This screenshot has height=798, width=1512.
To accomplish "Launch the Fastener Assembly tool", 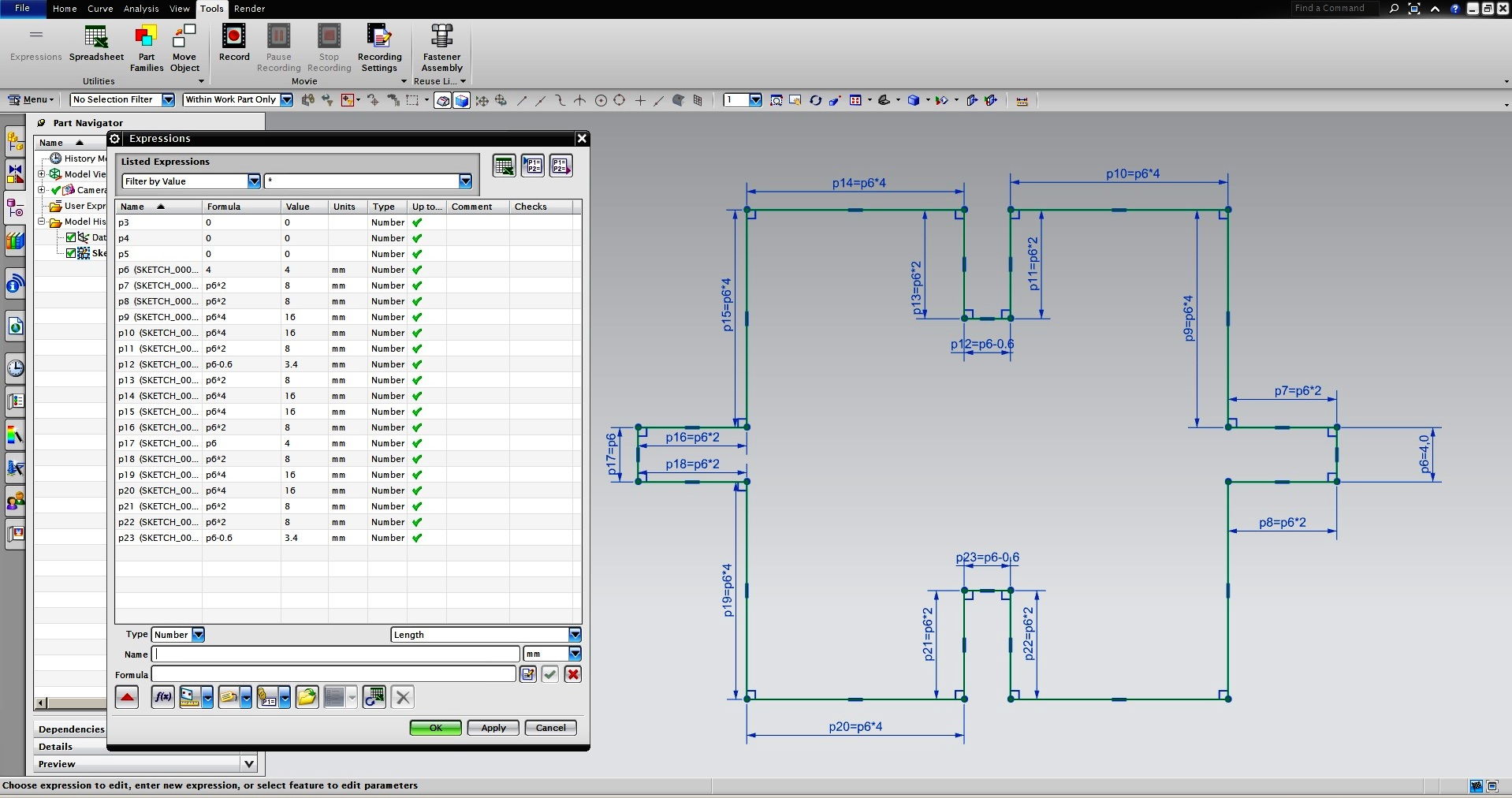I will [441, 36].
